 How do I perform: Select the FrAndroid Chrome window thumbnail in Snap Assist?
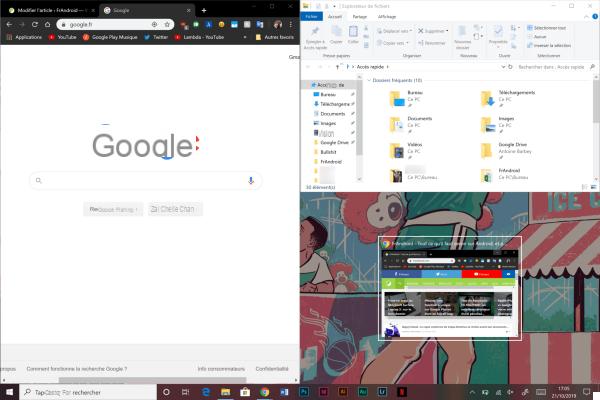pos(450,289)
